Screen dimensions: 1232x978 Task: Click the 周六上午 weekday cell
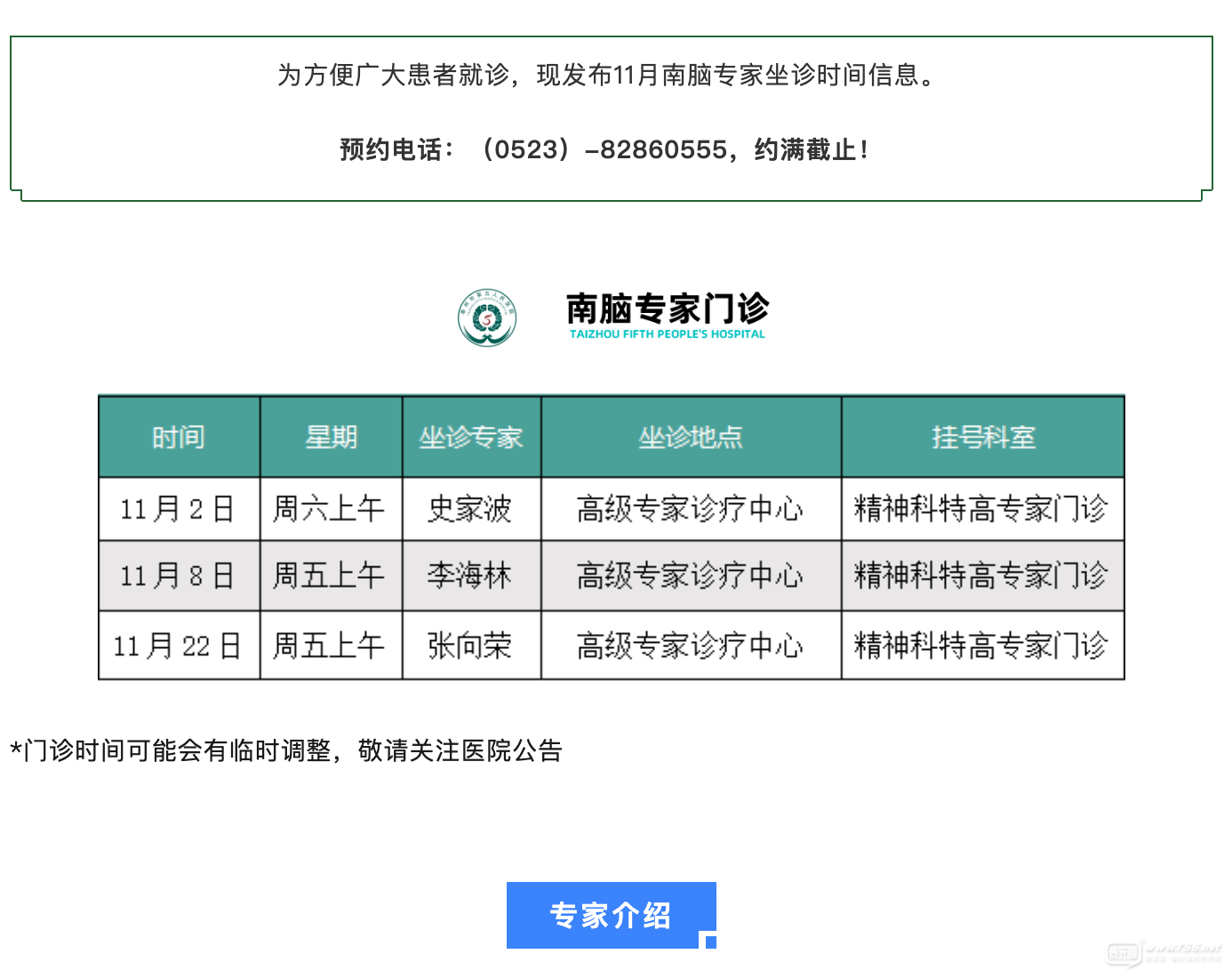(x=329, y=509)
